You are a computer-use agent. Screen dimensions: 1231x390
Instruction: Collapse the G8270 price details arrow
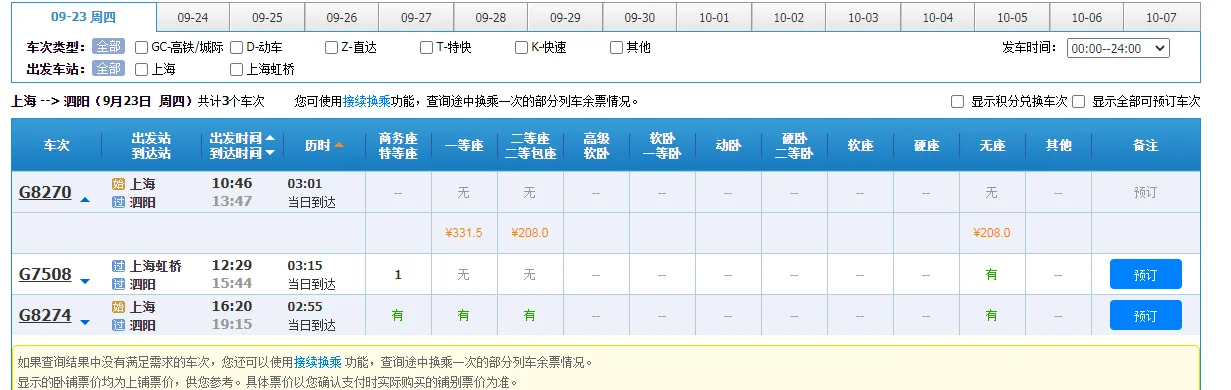(85, 200)
